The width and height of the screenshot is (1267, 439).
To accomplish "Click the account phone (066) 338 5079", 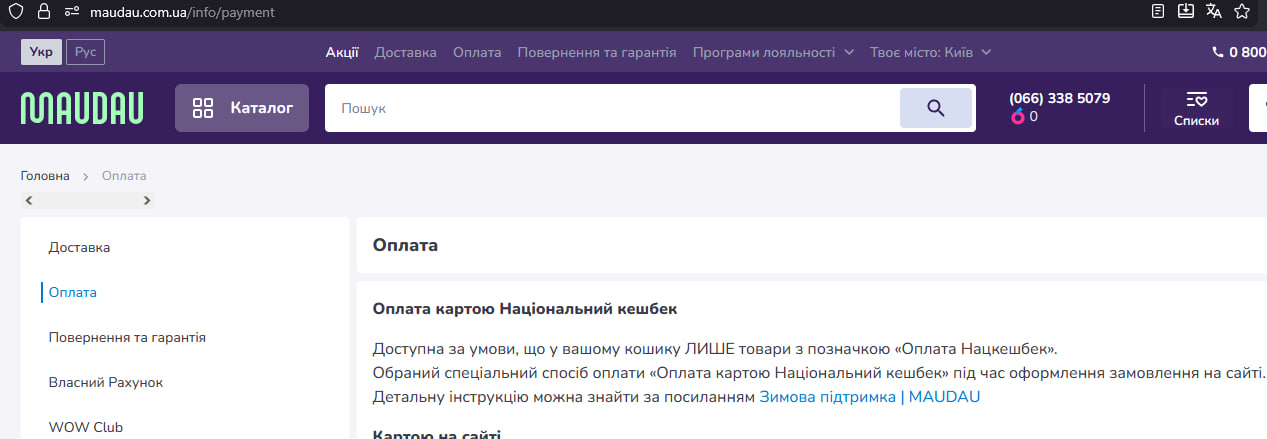I will click(x=1060, y=98).
